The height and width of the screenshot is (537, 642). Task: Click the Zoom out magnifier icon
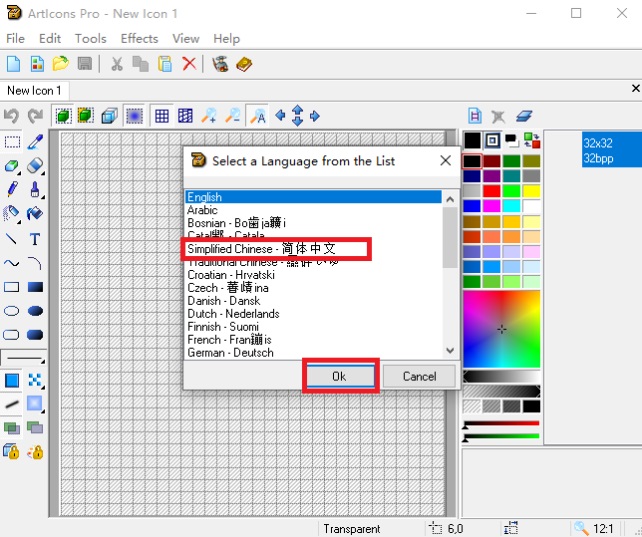pos(233,116)
